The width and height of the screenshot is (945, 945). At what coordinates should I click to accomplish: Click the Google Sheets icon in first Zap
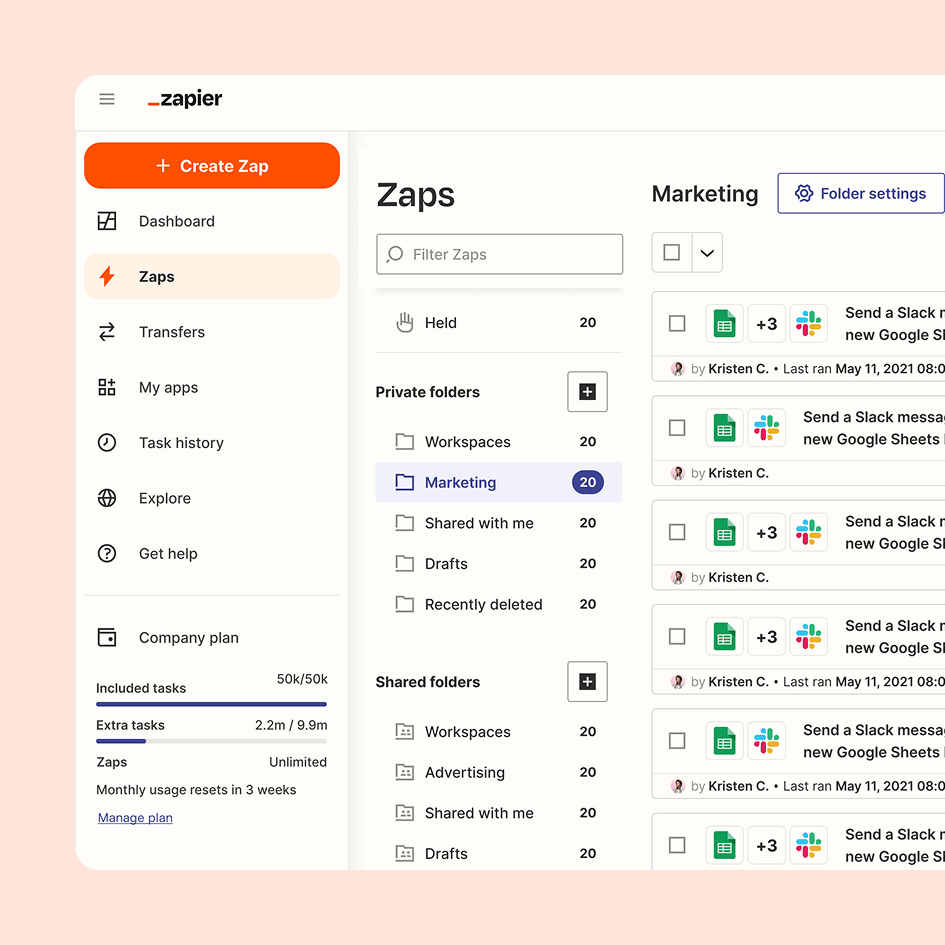tap(724, 324)
